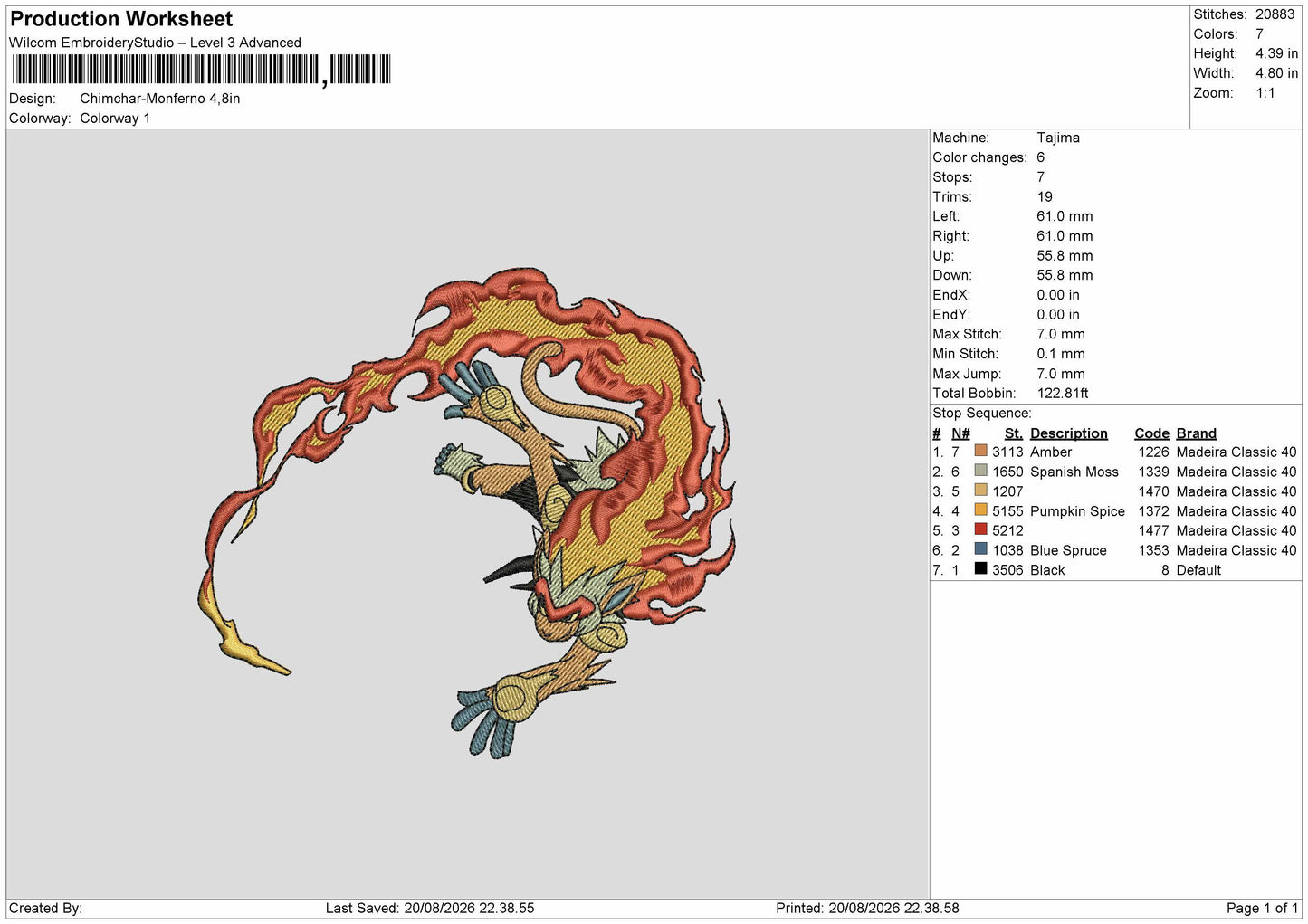Click the code 1353 cell
This screenshot has width=1308, height=924.
point(1153,550)
